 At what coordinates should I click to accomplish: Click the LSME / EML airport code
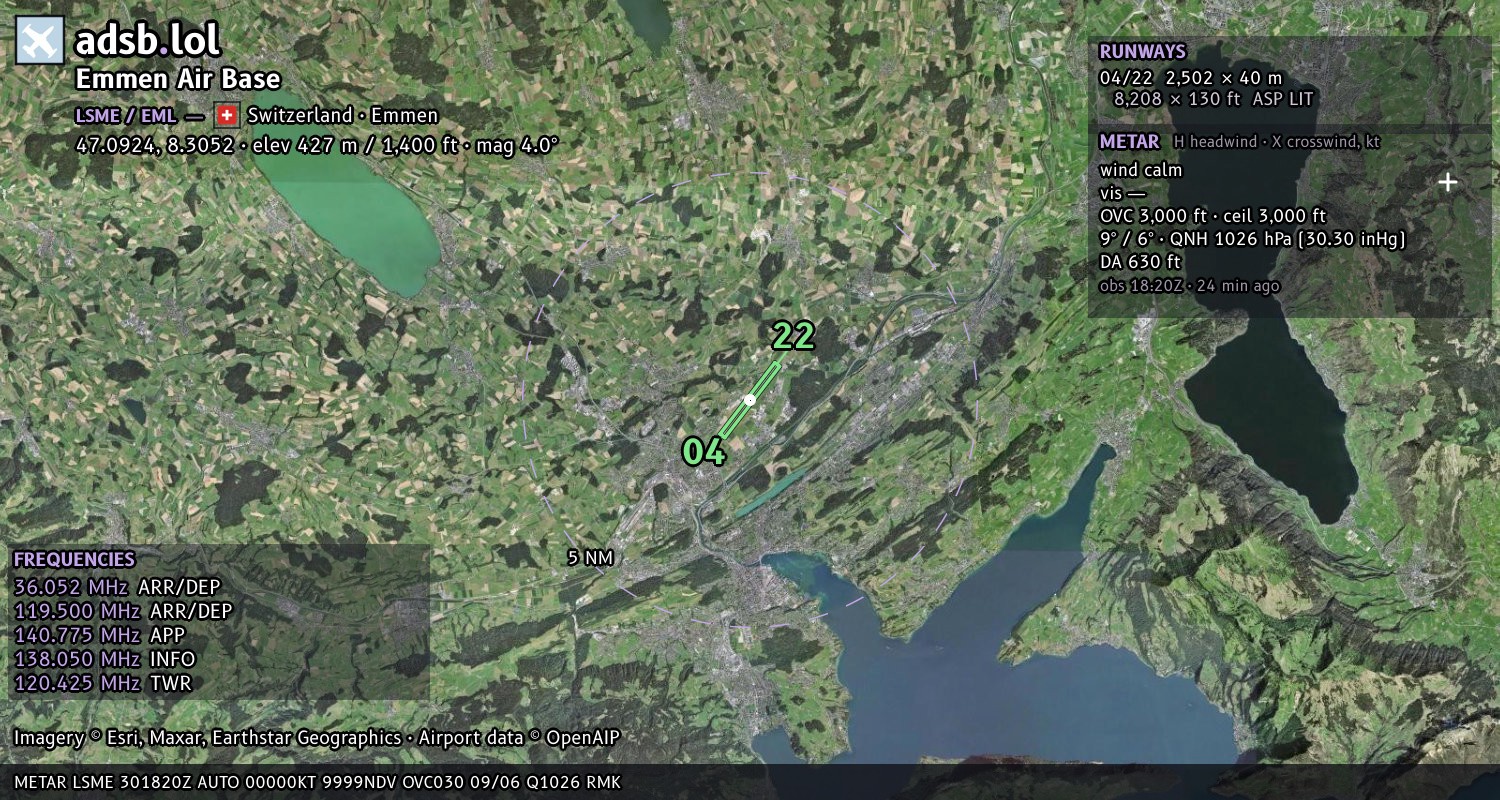point(125,115)
